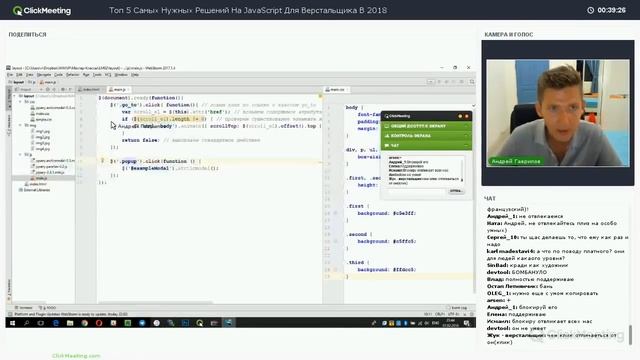640x360 pixels.
Task: Click the WebStorm icon in taskbar
Action: coord(229,323)
